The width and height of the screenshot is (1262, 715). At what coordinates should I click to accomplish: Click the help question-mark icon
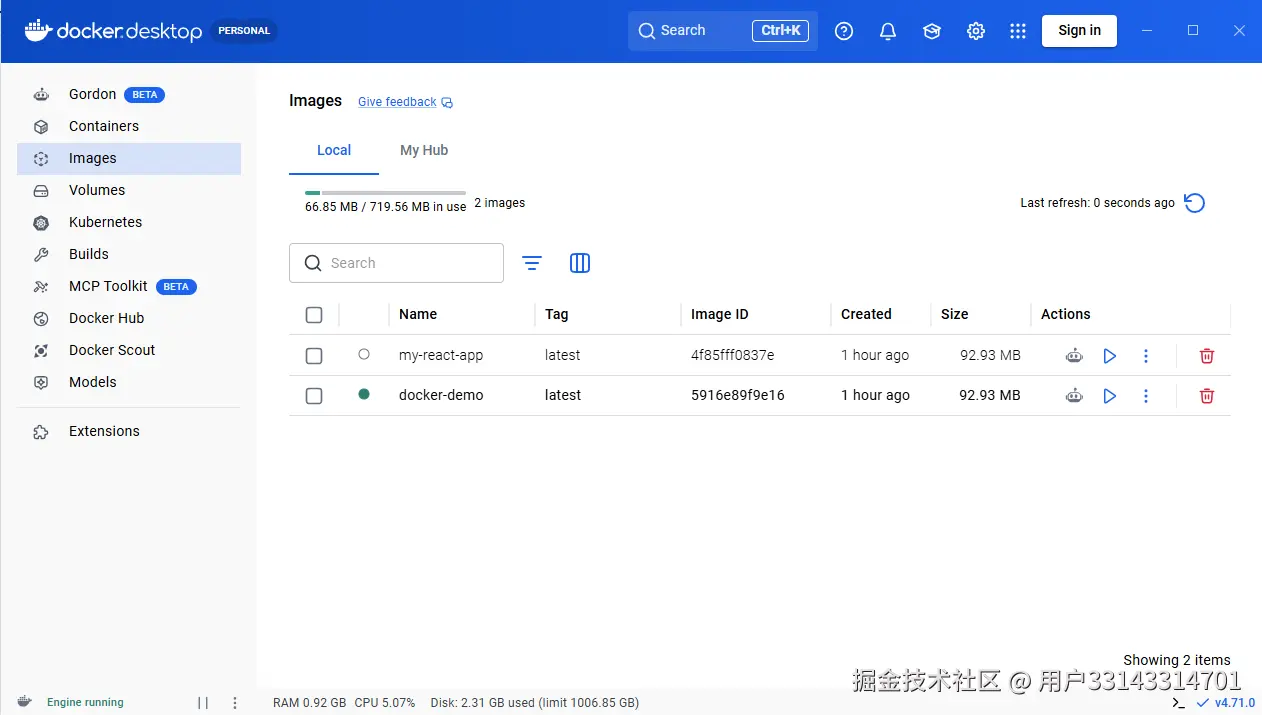pos(844,31)
